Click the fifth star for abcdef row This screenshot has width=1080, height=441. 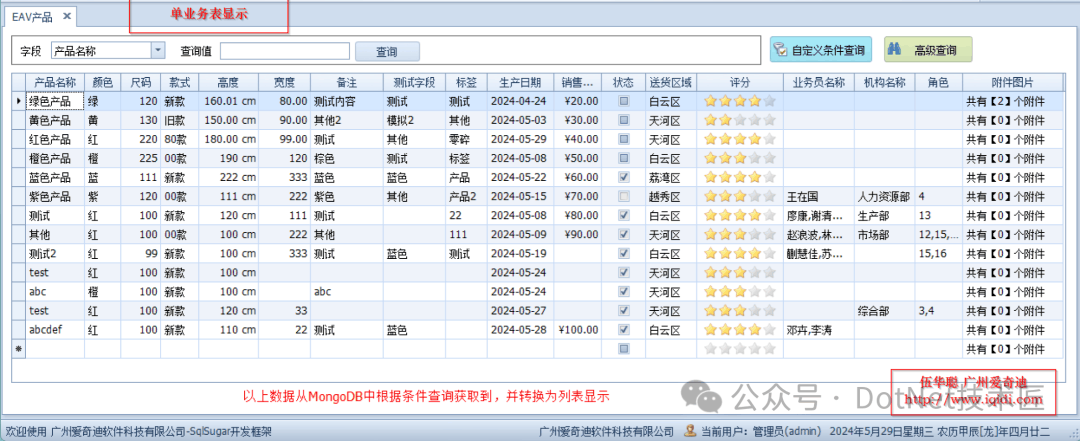[769, 329]
